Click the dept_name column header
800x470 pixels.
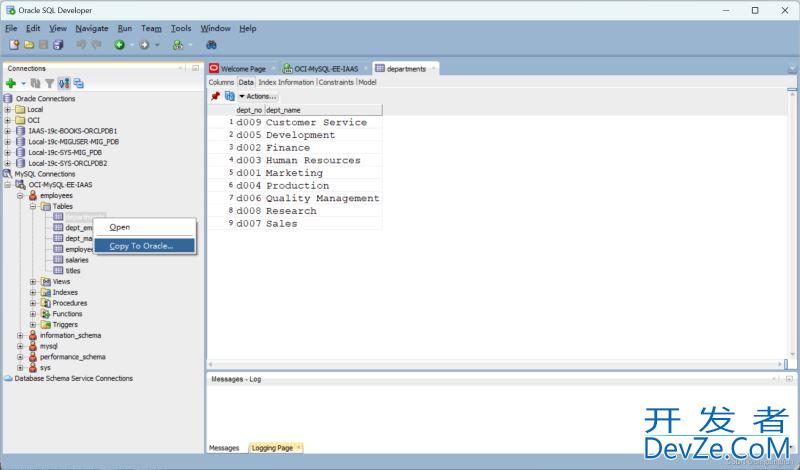[x=323, y=110]
